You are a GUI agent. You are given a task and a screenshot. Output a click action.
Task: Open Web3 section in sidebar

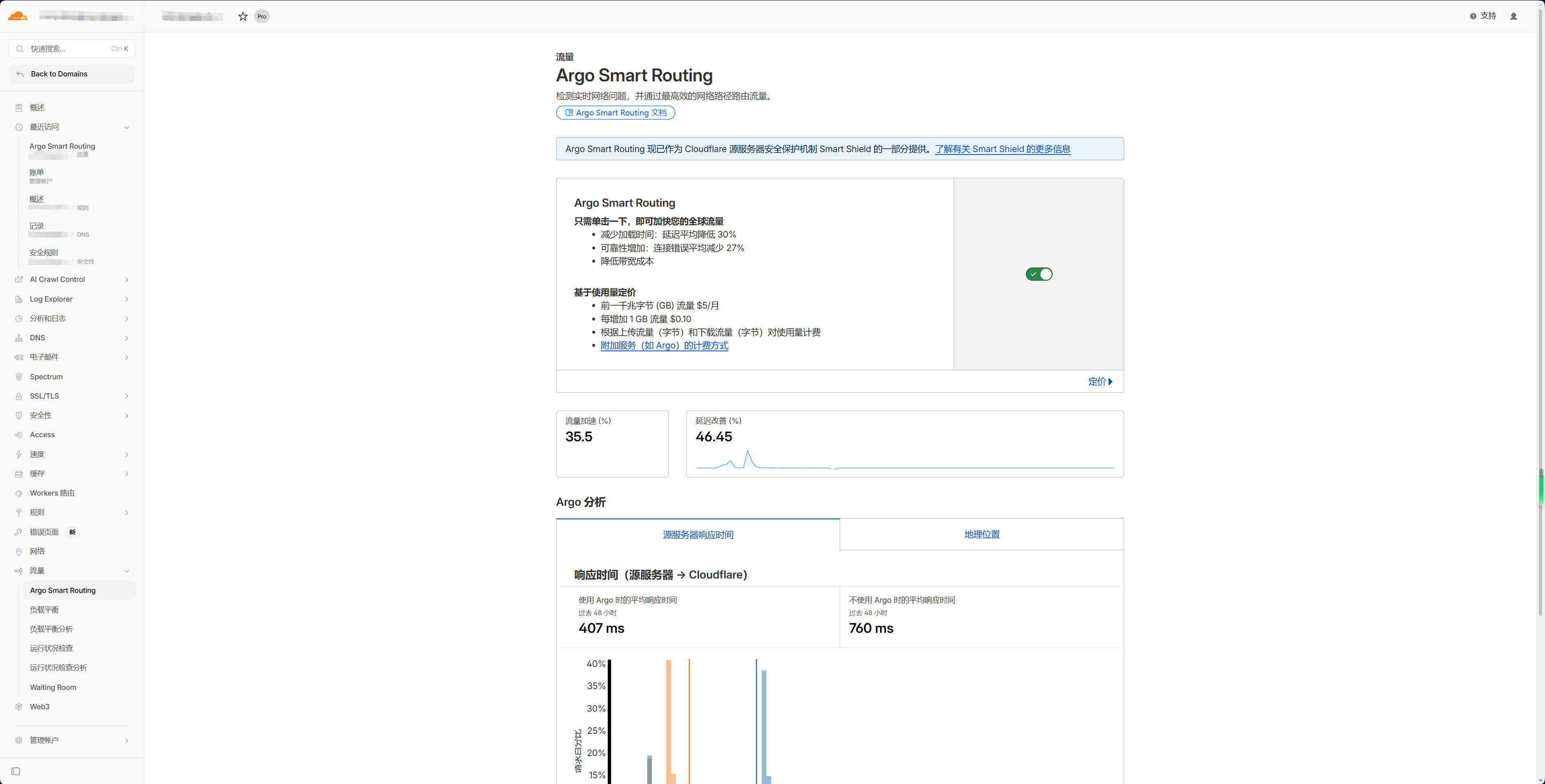[x=39, y=707]
